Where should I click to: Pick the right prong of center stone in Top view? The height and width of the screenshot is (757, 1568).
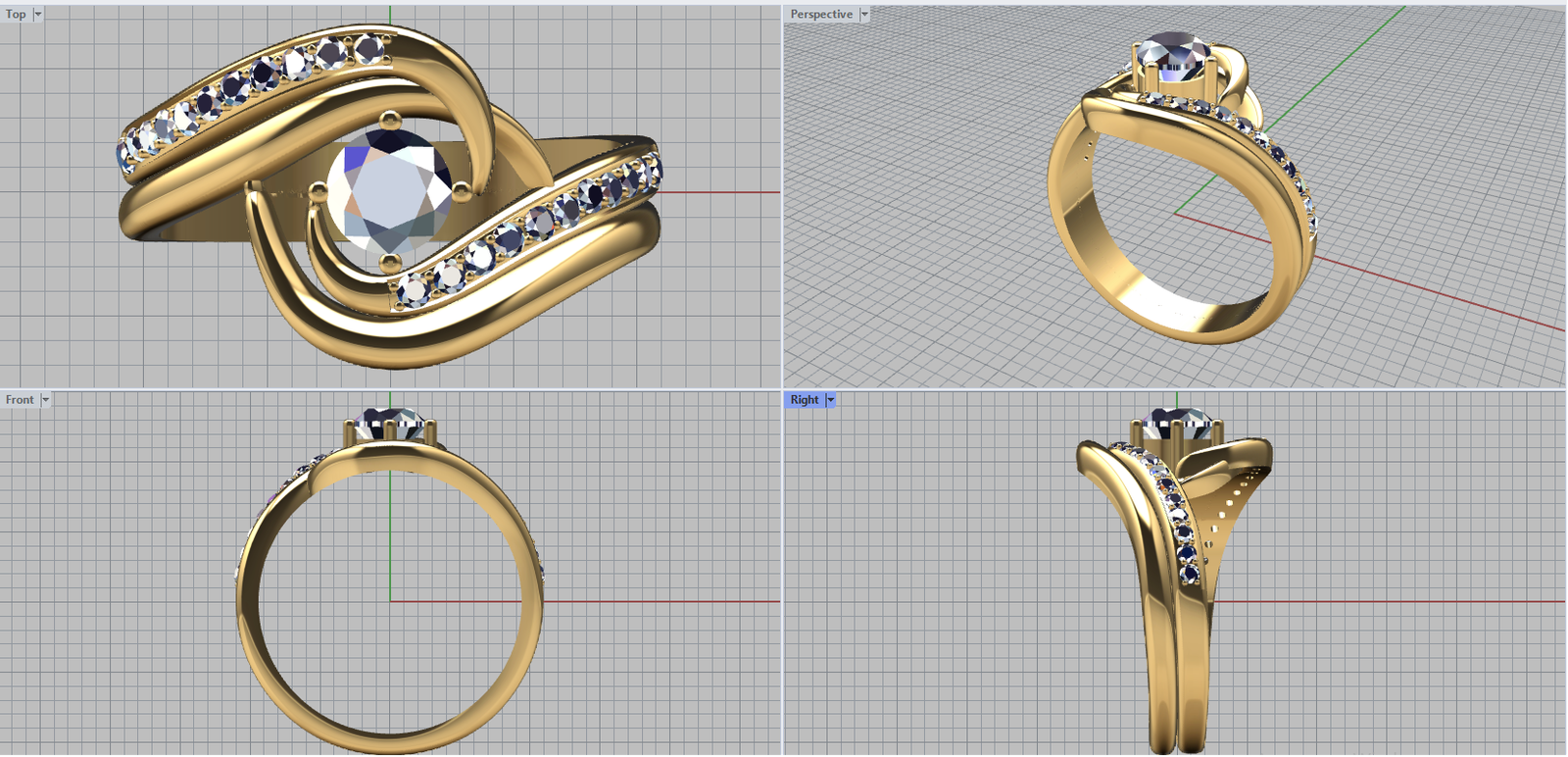[462, 191]
